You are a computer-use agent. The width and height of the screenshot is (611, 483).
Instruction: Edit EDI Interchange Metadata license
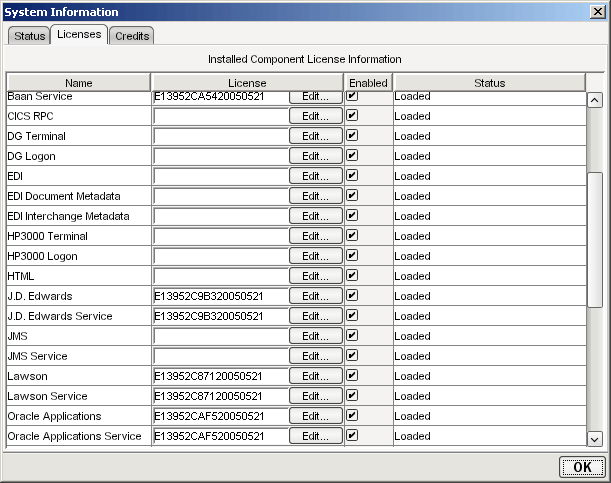316,216
